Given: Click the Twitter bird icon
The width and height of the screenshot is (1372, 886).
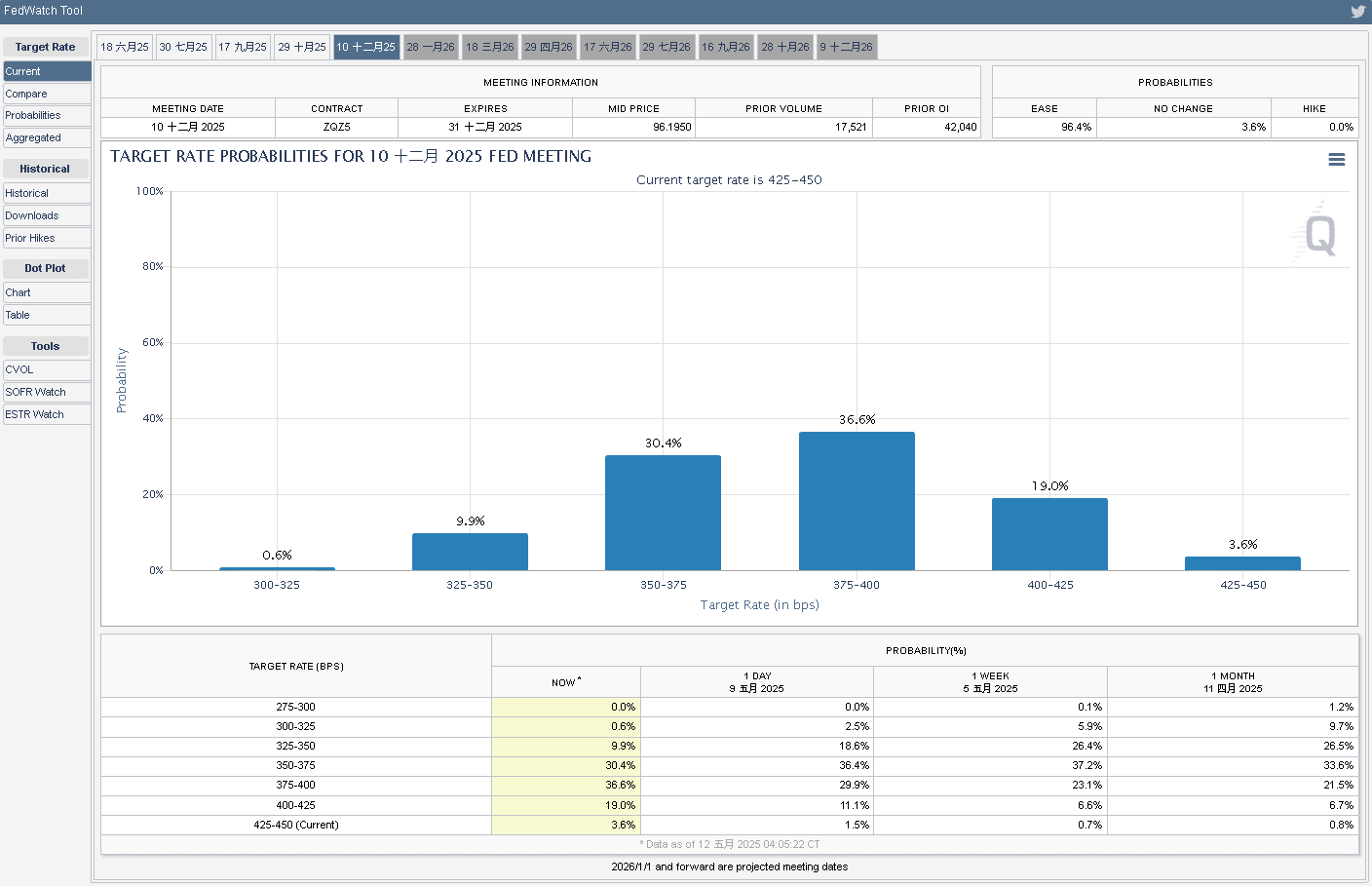Looking at the screenshot, I should pyautogui.click(x=1357, y=12).
